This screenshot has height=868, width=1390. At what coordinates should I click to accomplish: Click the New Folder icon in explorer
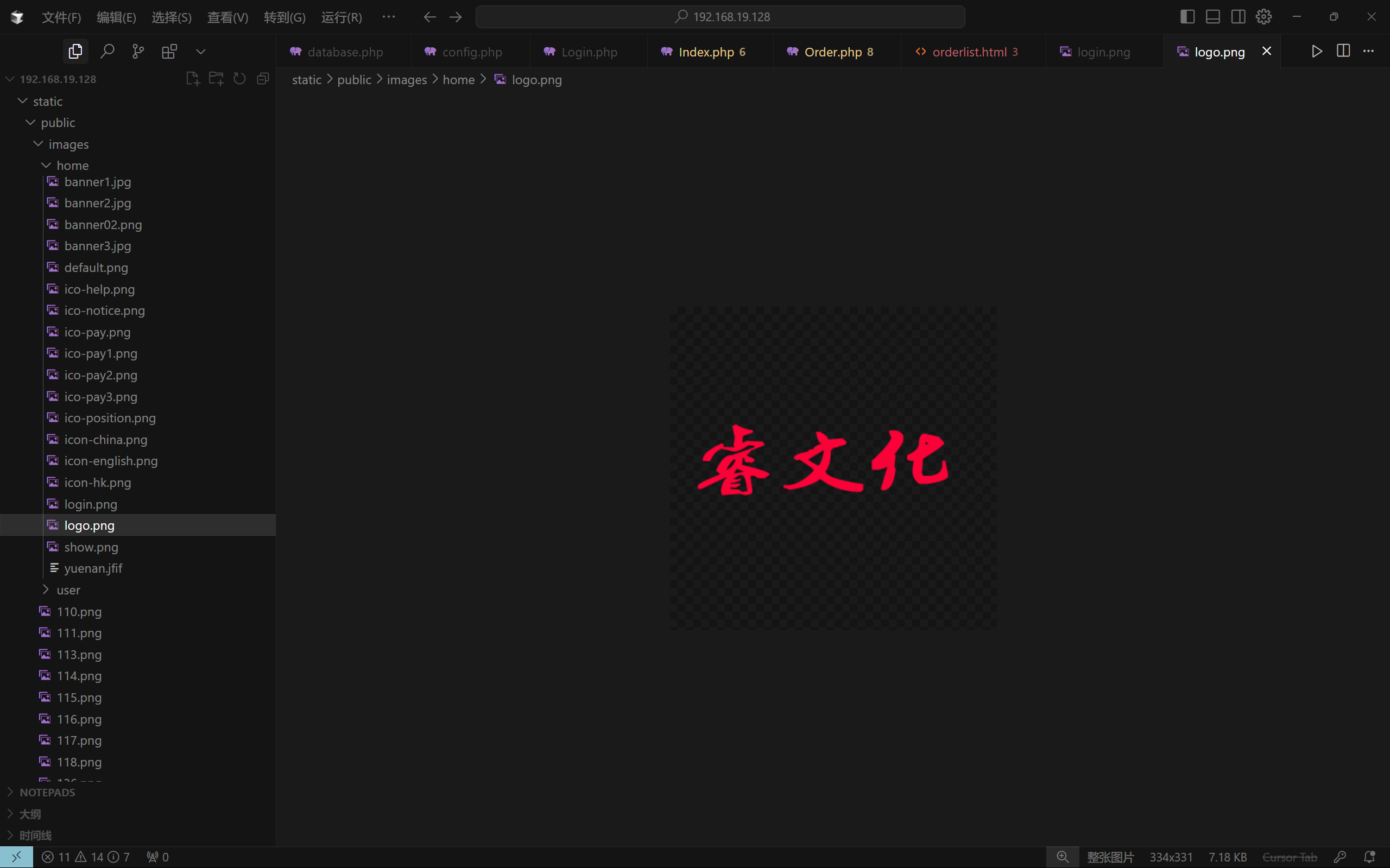point(217,79)
